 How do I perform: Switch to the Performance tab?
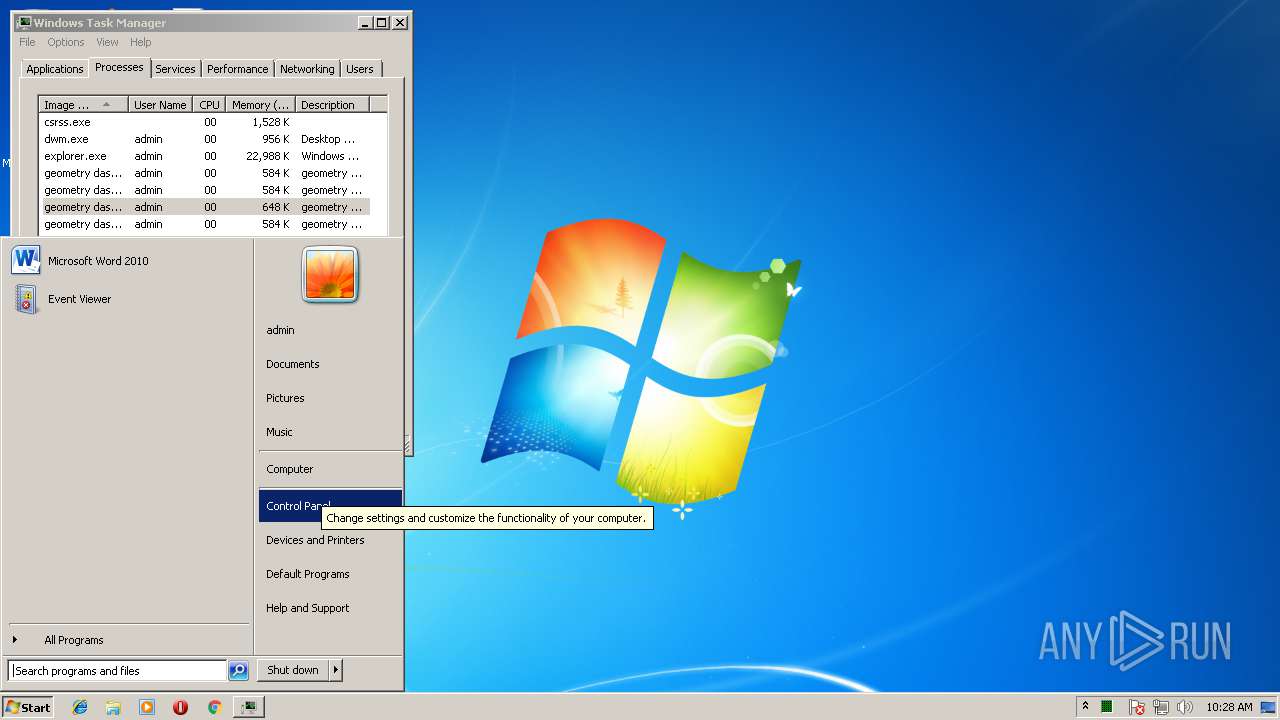pyautogui.click(x=238, y=69)
